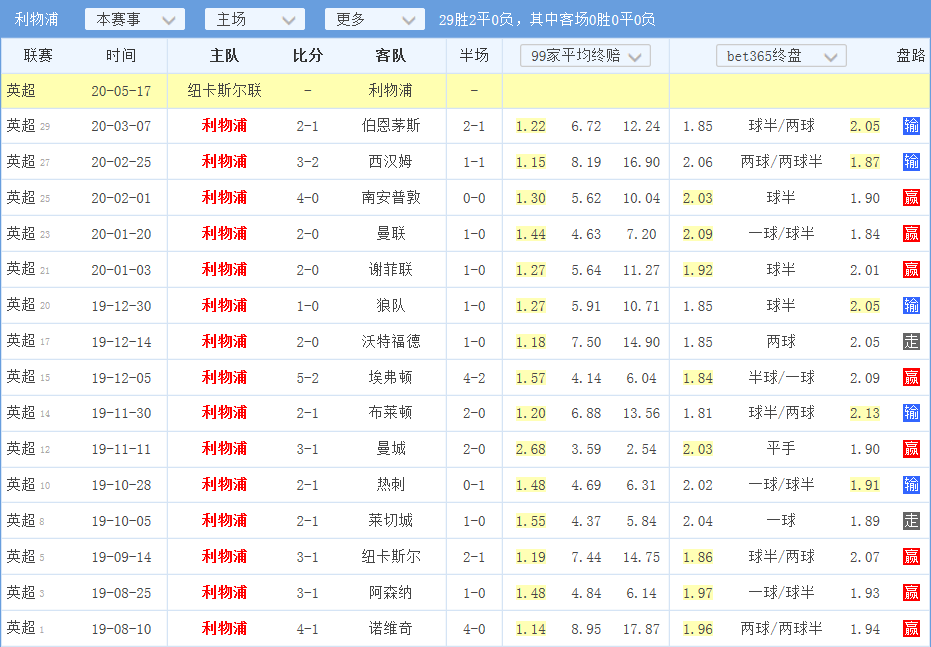Click 赢 icon in 南安普敦 row
The width and height of the screenshot is (931, 647).
click(911, 198)
